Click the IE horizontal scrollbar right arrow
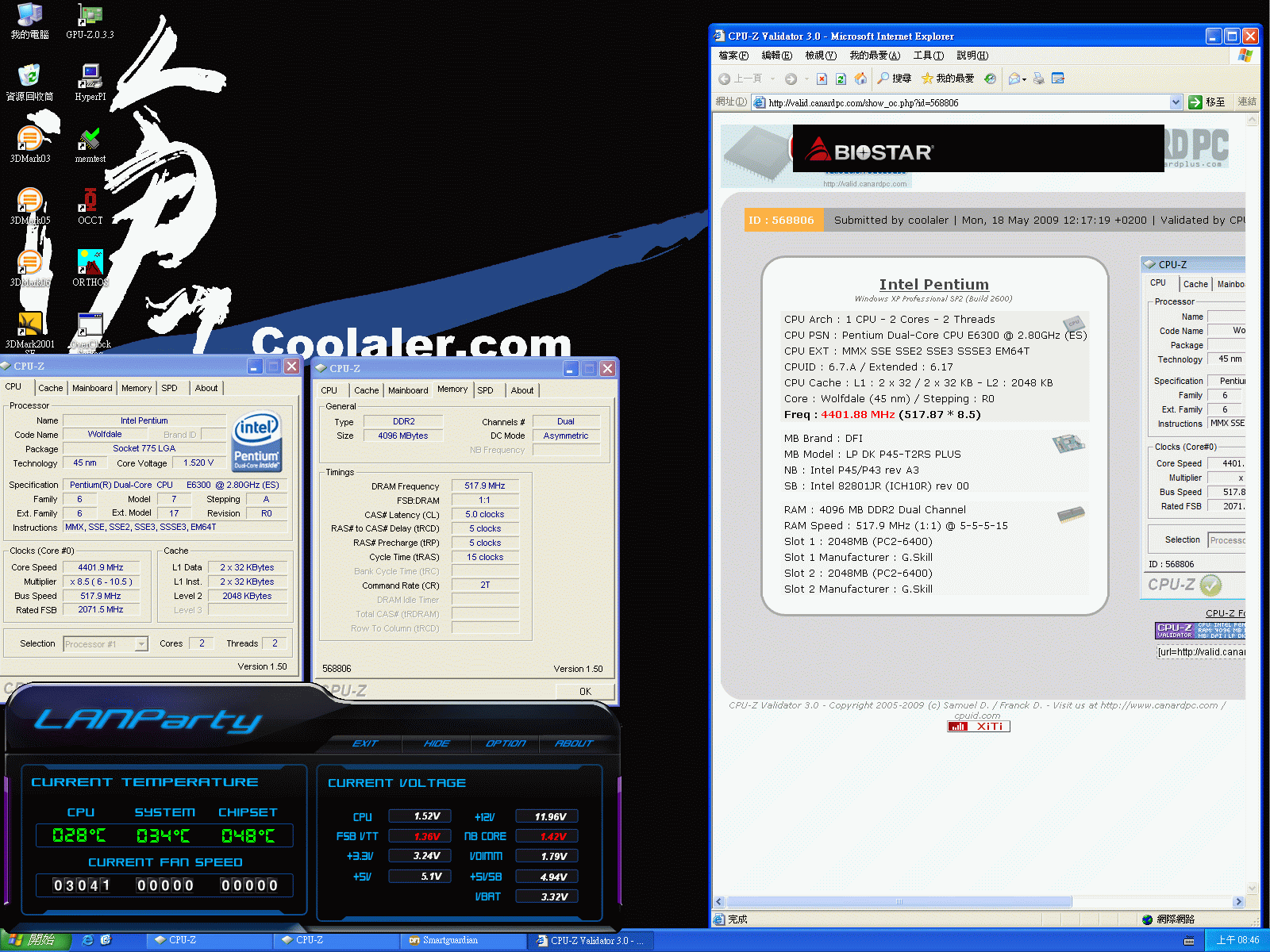 (x=1238, y=902)
